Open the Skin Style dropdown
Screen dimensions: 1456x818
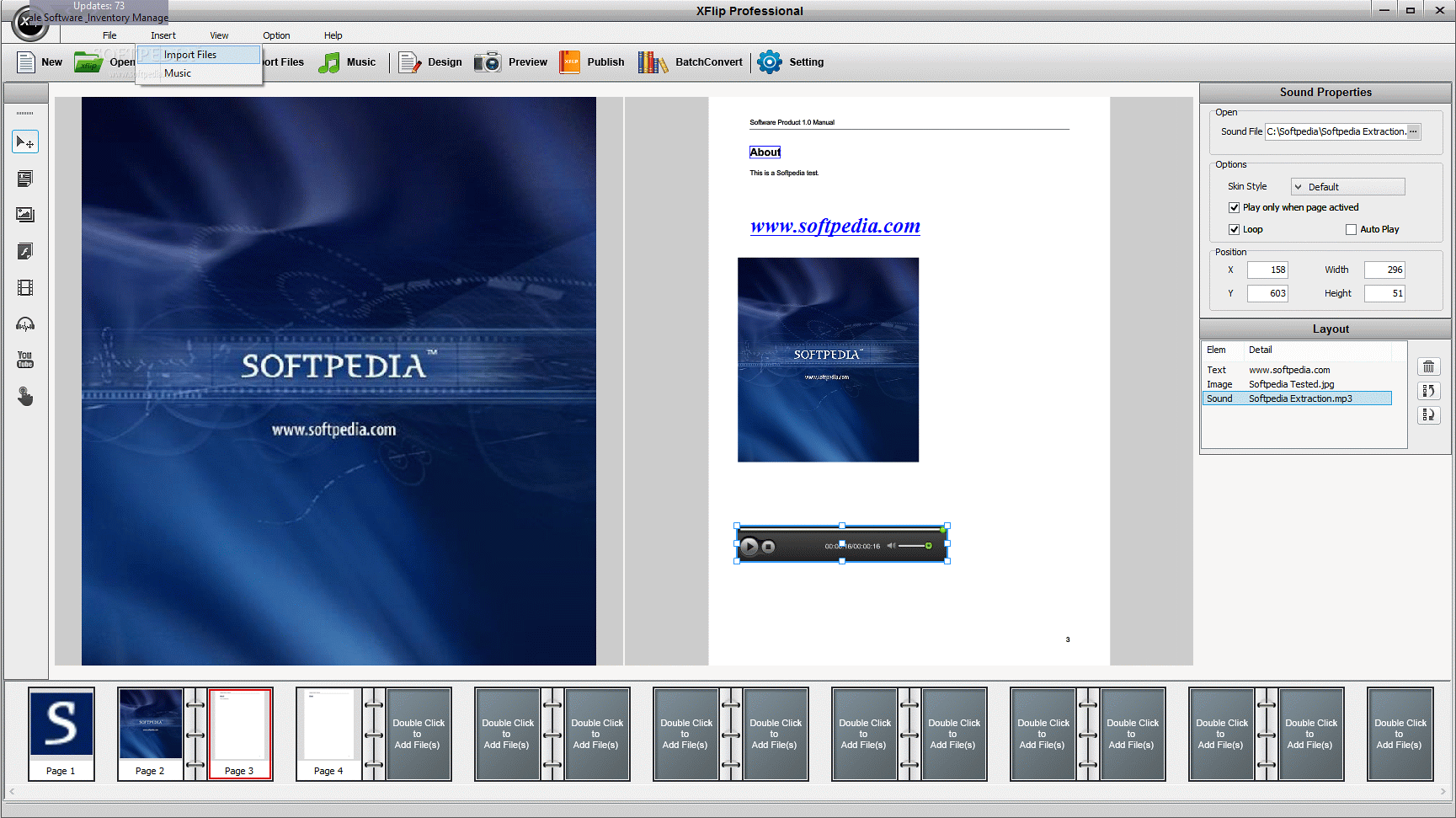pos(1347,187)
